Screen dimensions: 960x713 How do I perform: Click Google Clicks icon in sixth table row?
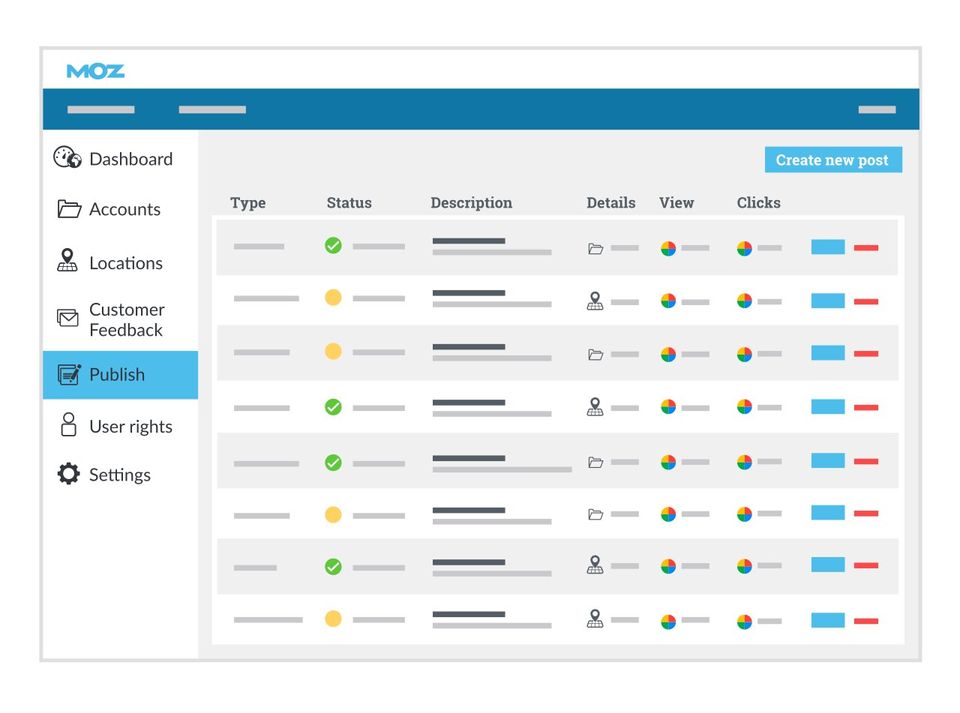pyautogui.click(x=744, y=514)
